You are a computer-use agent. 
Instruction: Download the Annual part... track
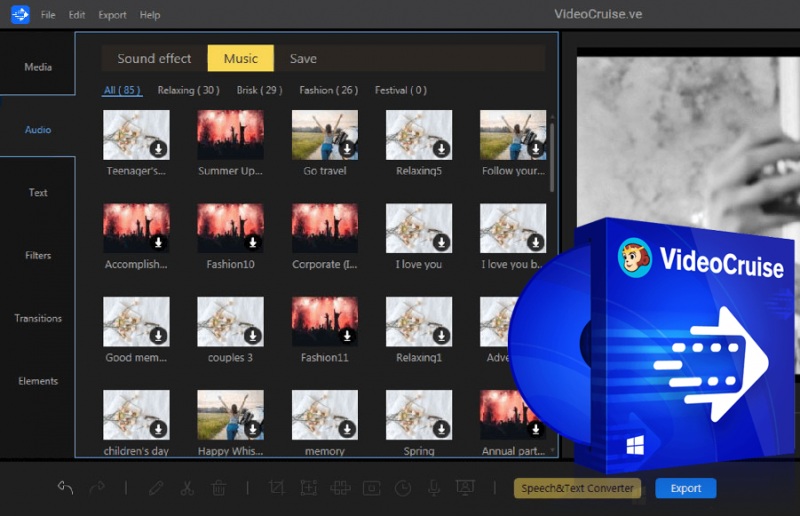[x=536, y=429]
